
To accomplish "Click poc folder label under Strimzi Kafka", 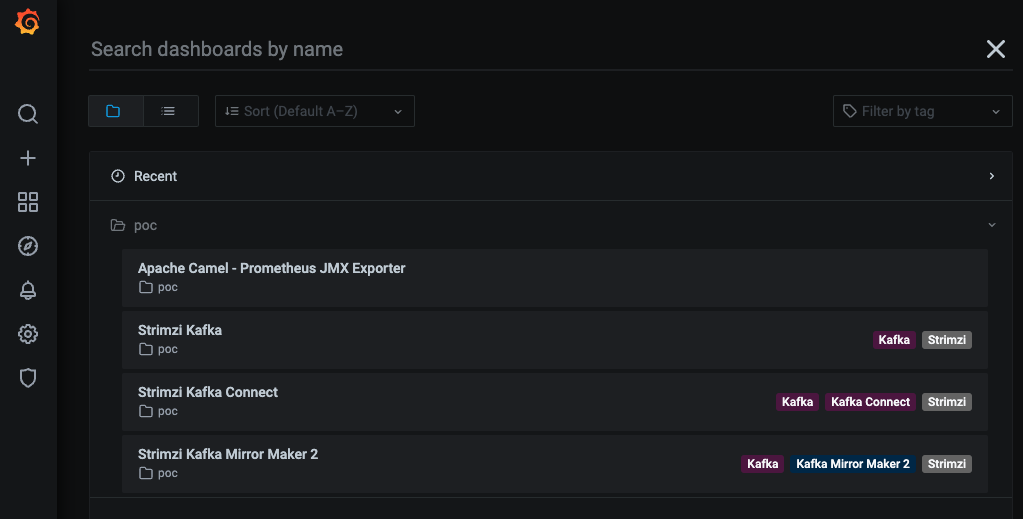I will point(159,349).
